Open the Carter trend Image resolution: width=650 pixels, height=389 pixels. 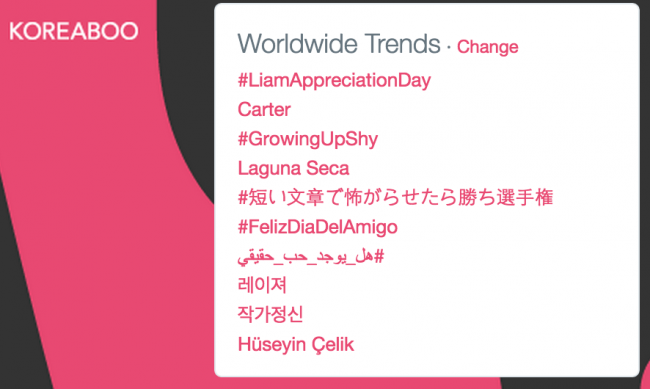[x=264, y=110]
